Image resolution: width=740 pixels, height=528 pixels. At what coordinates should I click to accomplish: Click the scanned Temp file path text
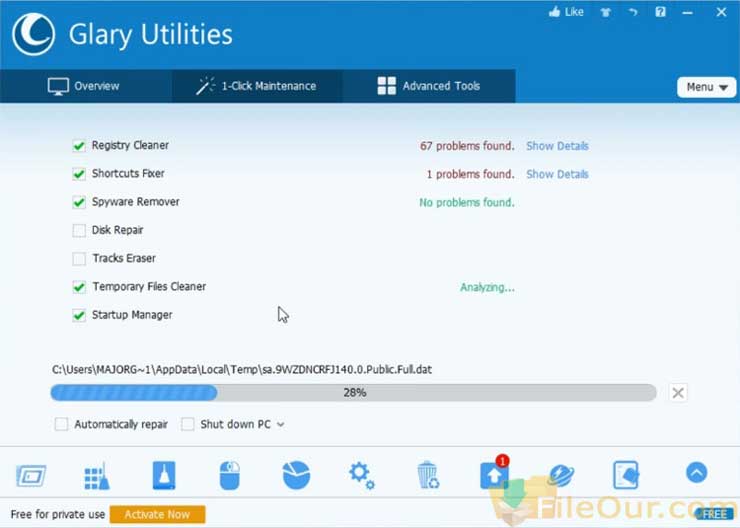(x=242, y=369)
